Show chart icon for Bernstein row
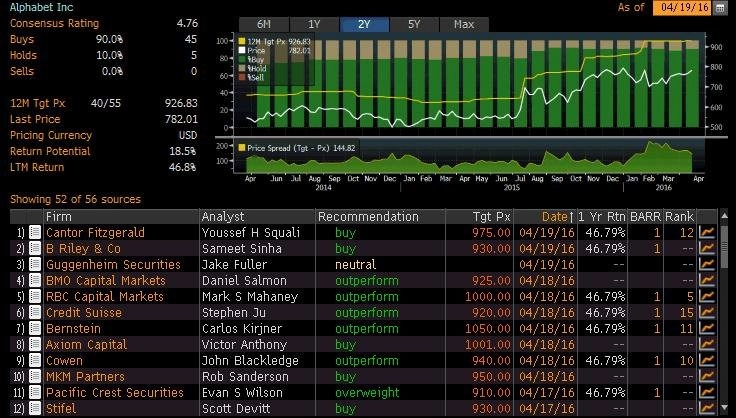Image resolution: width=736 pixels, height=418 pixels. tap(706, 328)
